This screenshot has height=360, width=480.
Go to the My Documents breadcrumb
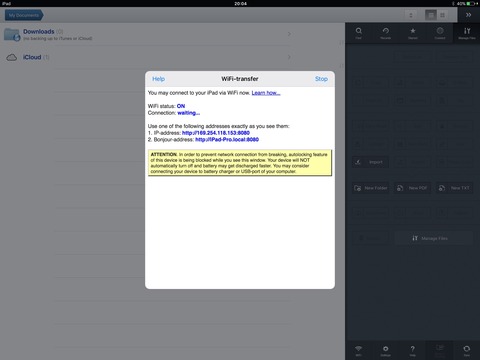(x=24, y=15)
